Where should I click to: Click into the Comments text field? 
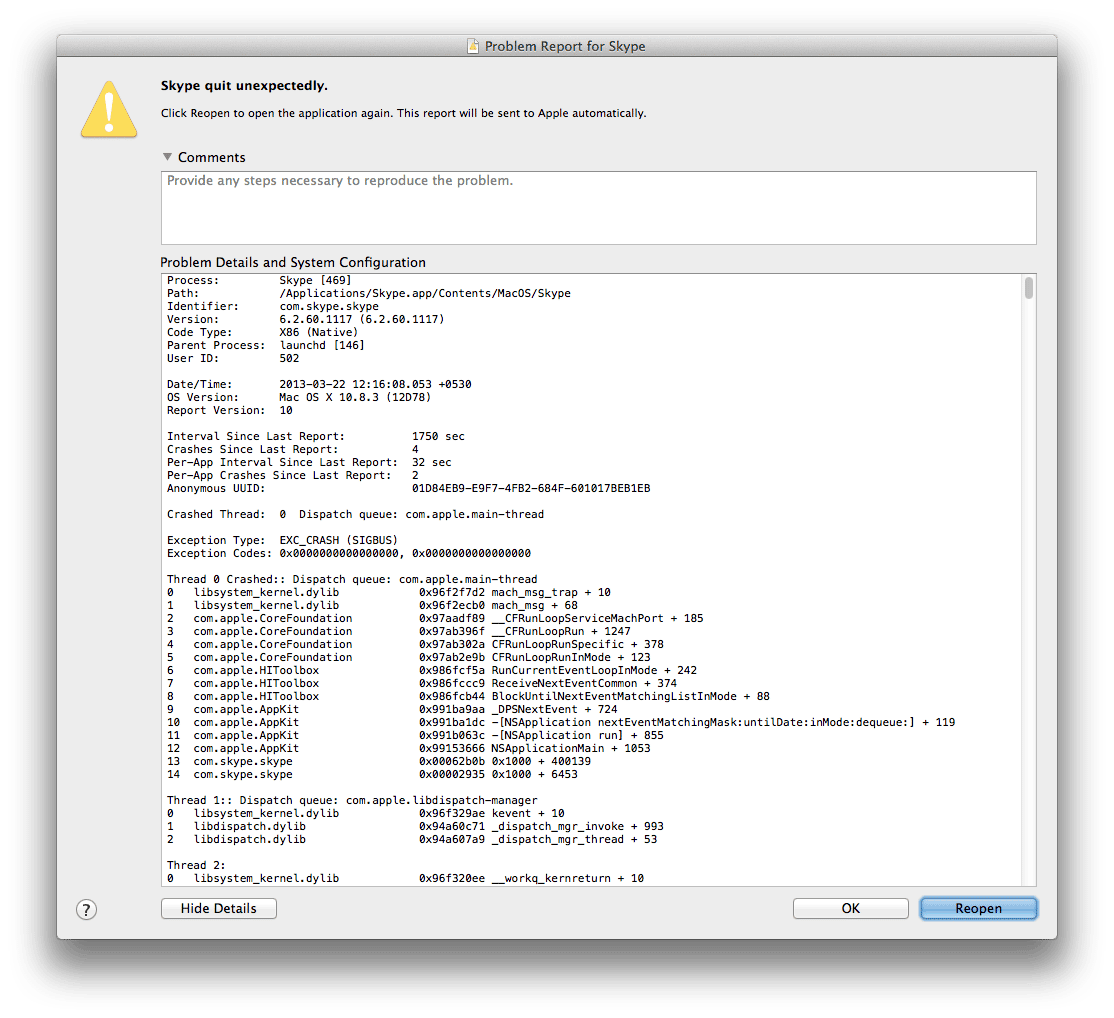[598, 207]
